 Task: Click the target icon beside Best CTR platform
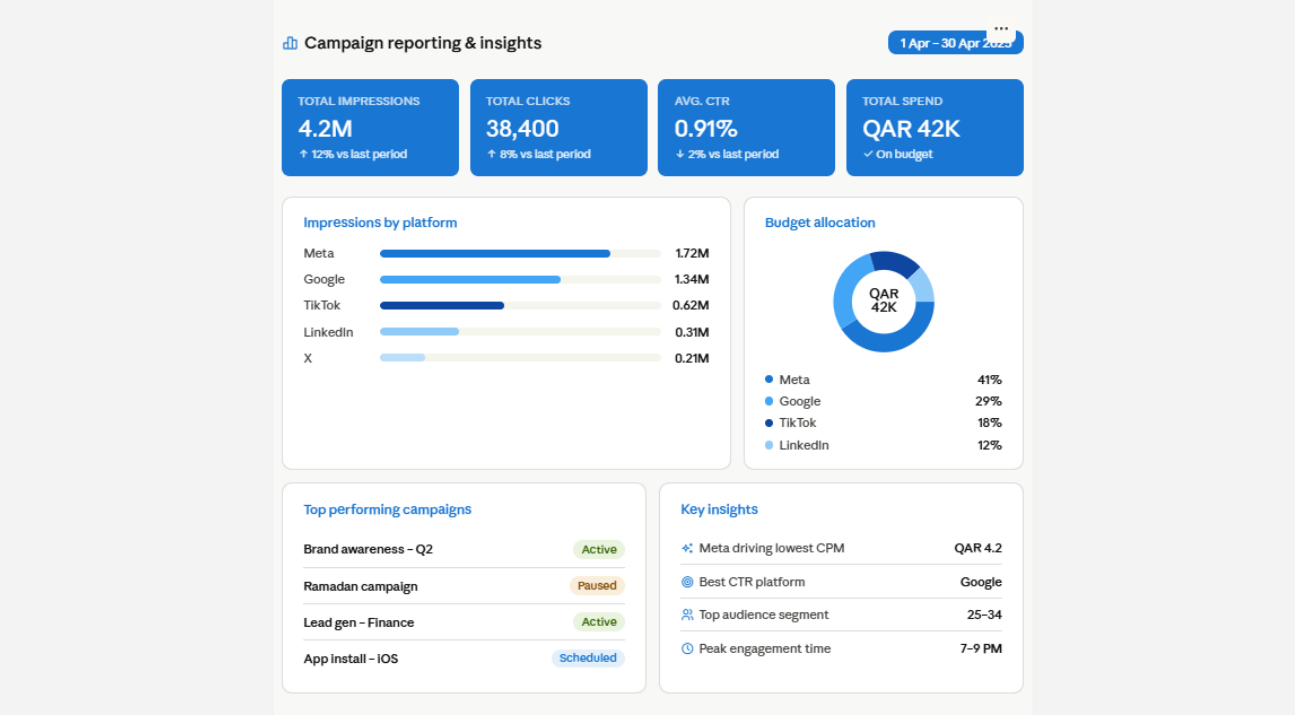(687, 582)
